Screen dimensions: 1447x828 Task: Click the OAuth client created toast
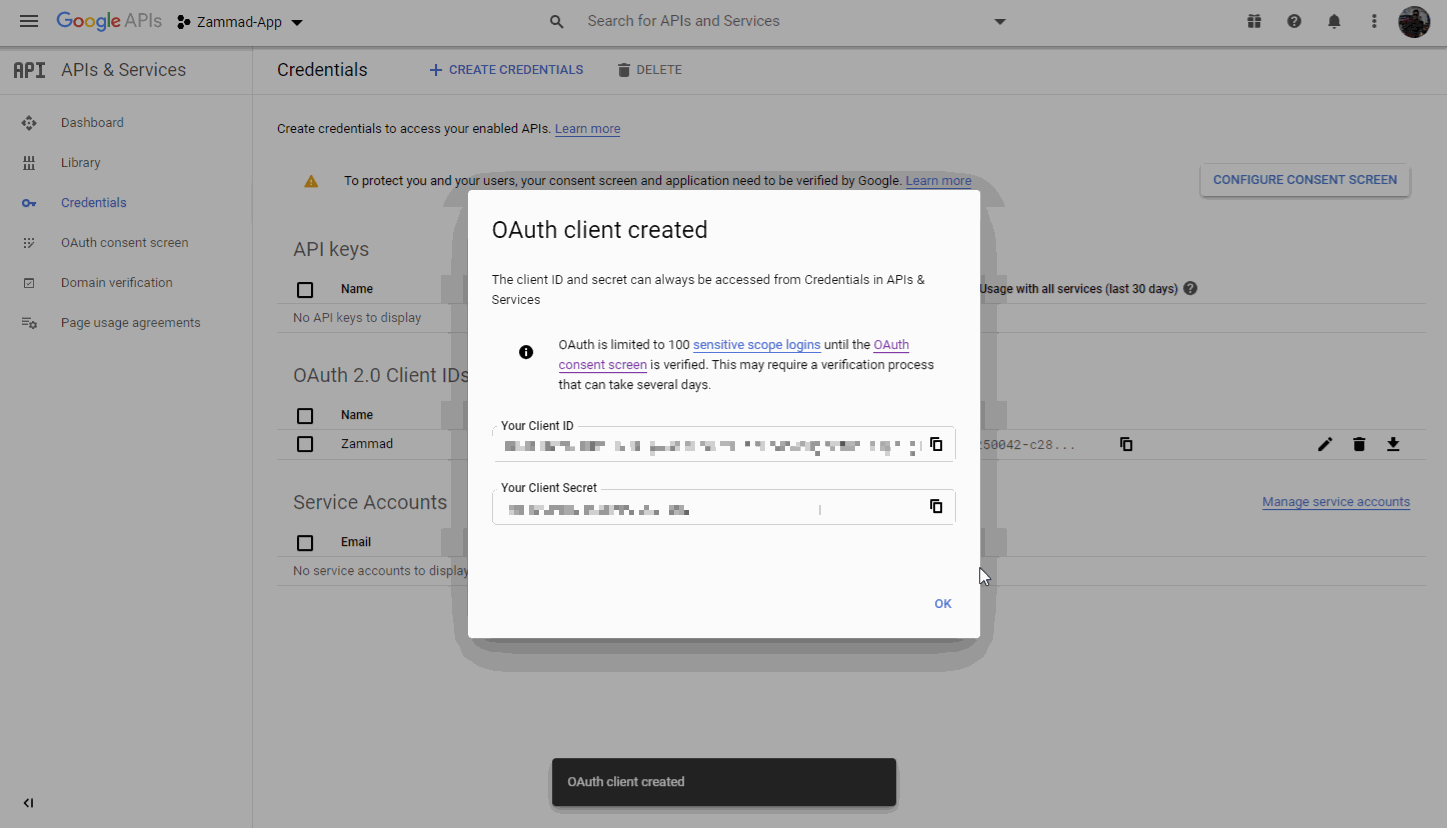(x=724, y=782)
